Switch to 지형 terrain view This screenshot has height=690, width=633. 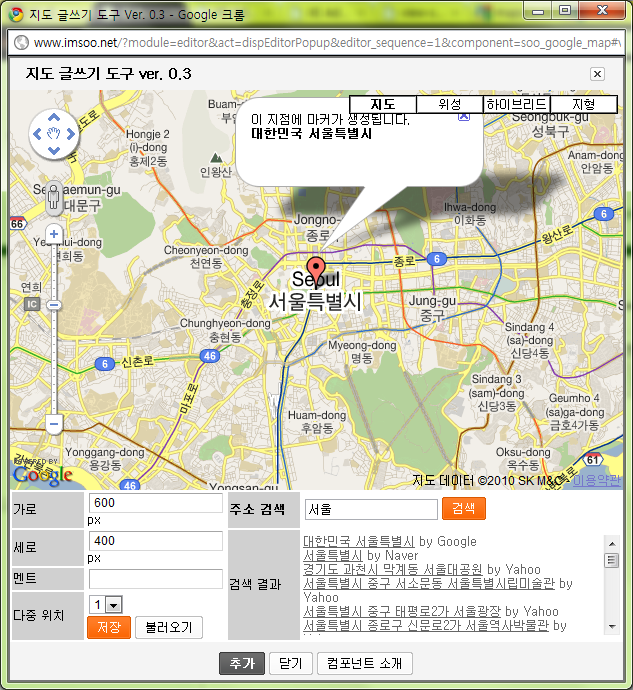(584, 104)
